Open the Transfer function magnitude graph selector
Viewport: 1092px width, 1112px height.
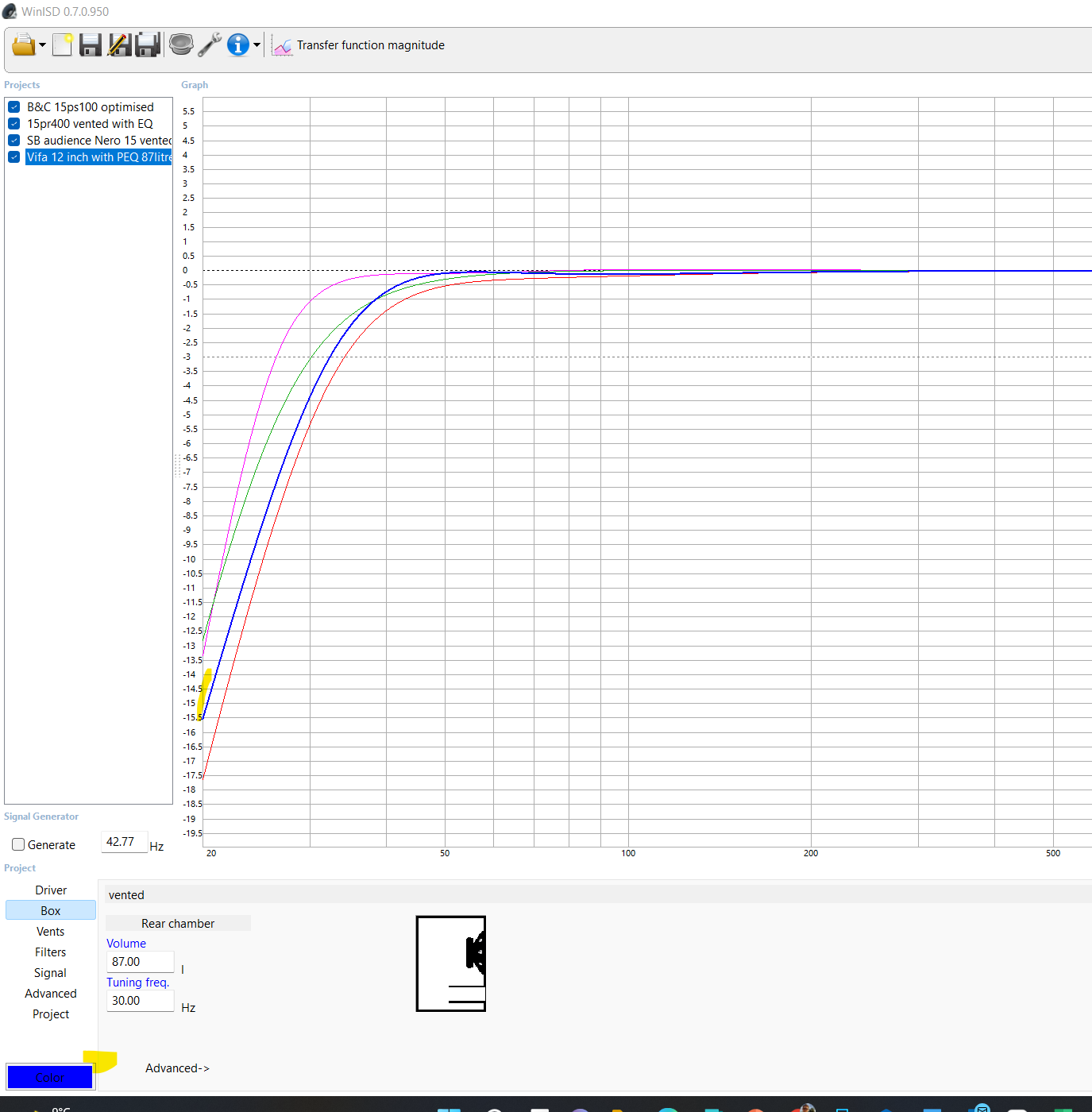[358, 45]
